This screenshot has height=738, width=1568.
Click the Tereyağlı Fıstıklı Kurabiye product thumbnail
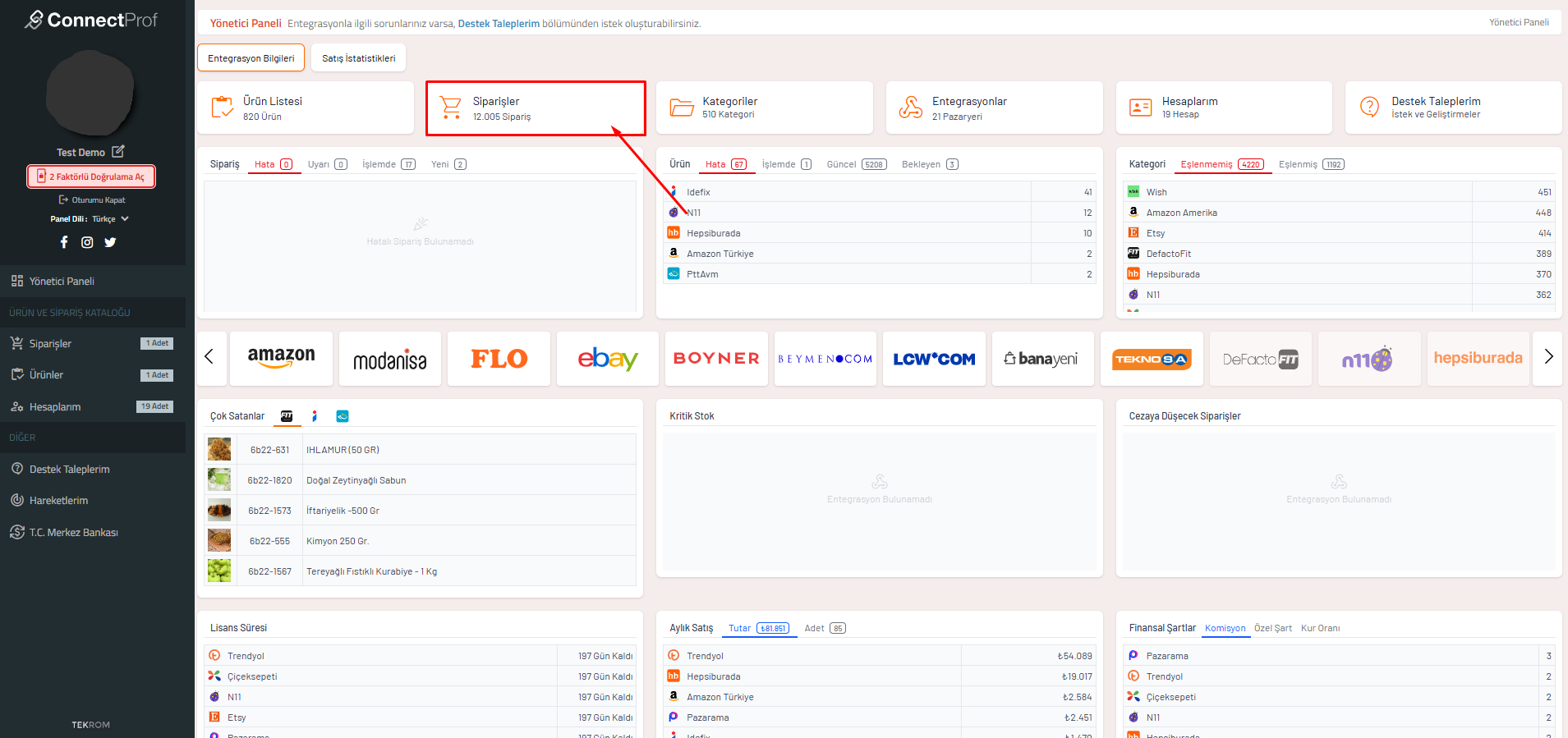click(219, 571)
